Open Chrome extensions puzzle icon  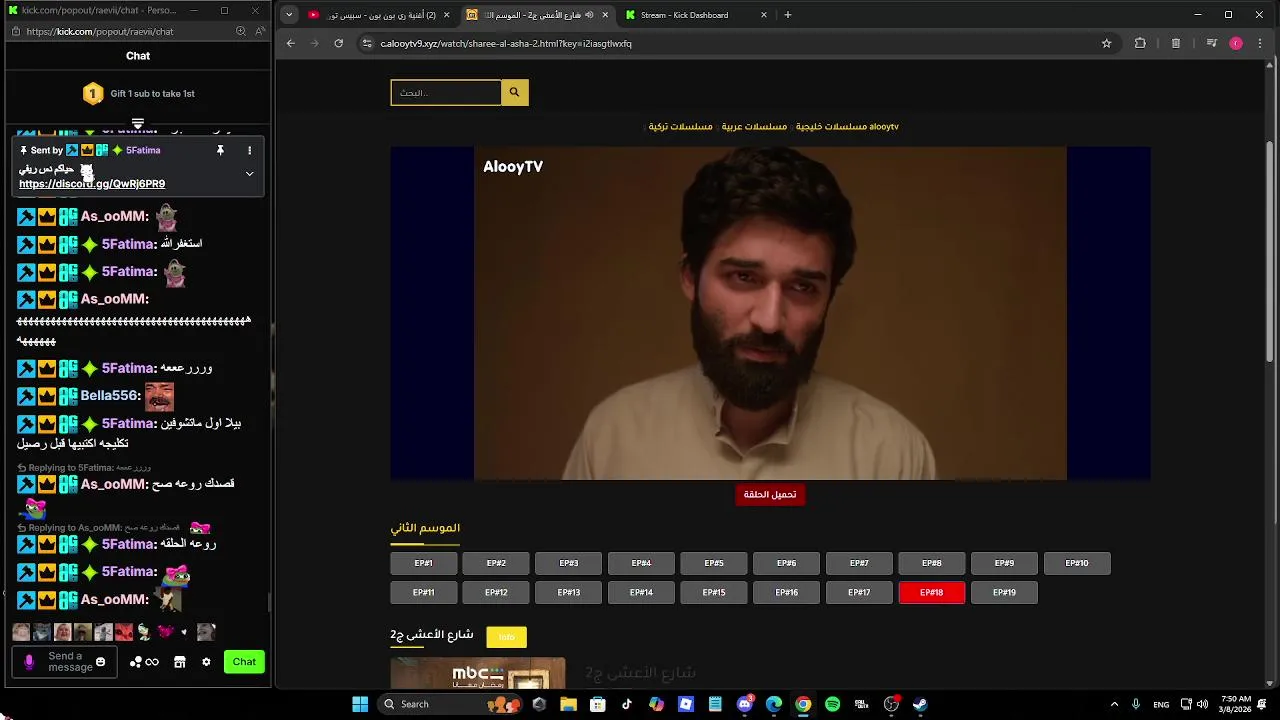pyautogui.click(x=1140, y=43)
